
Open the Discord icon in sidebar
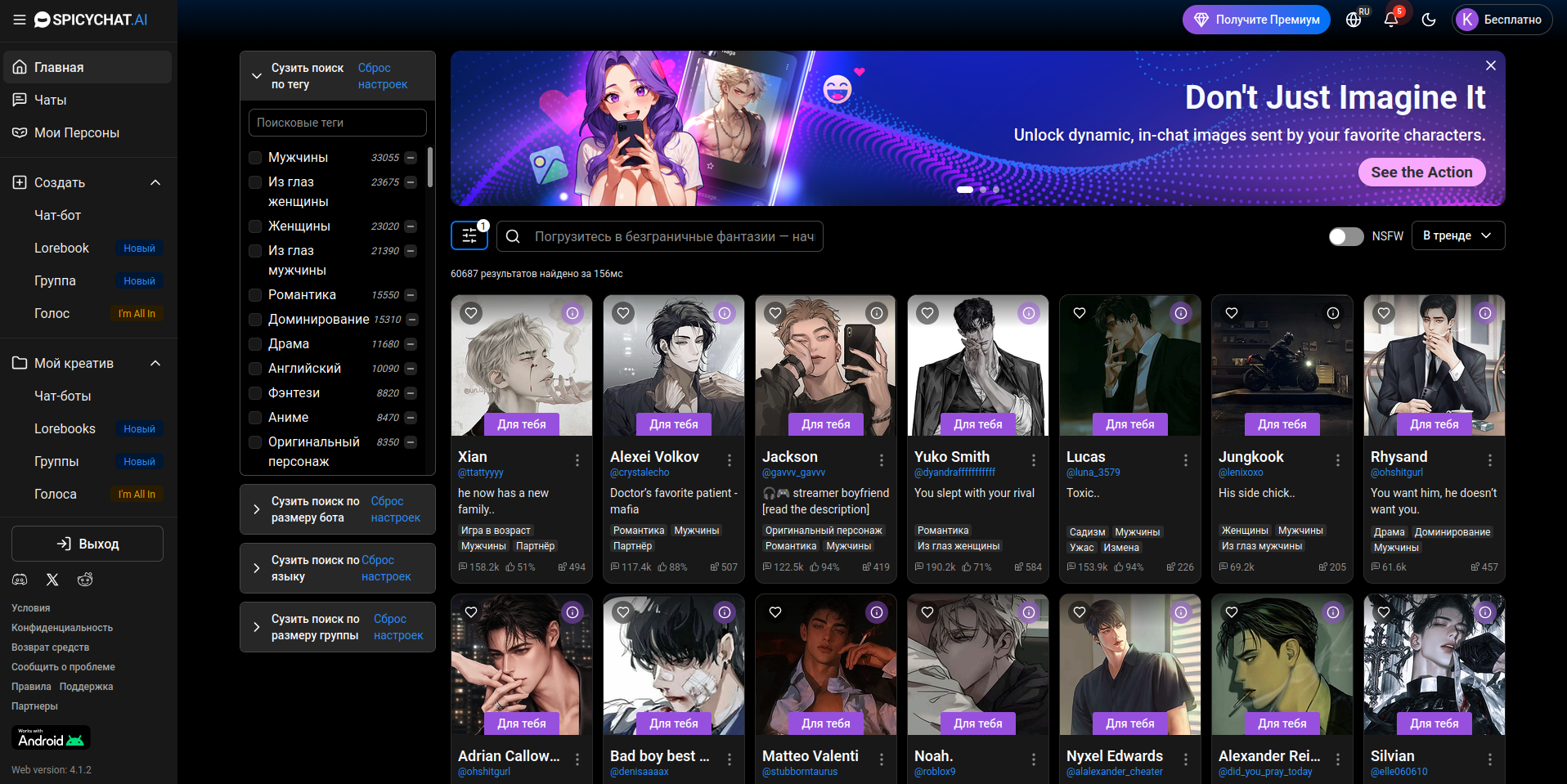tap(20, 580)
